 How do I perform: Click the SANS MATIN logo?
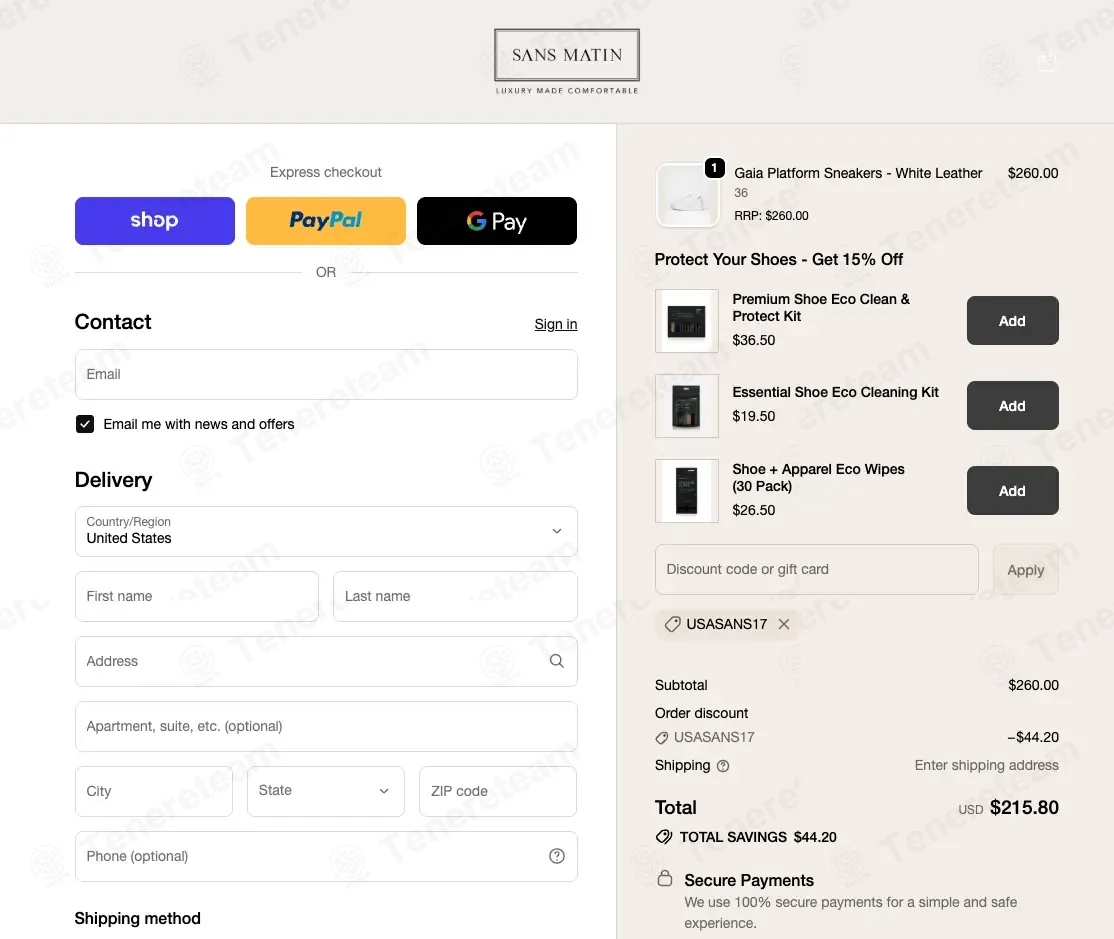[567, 62]
